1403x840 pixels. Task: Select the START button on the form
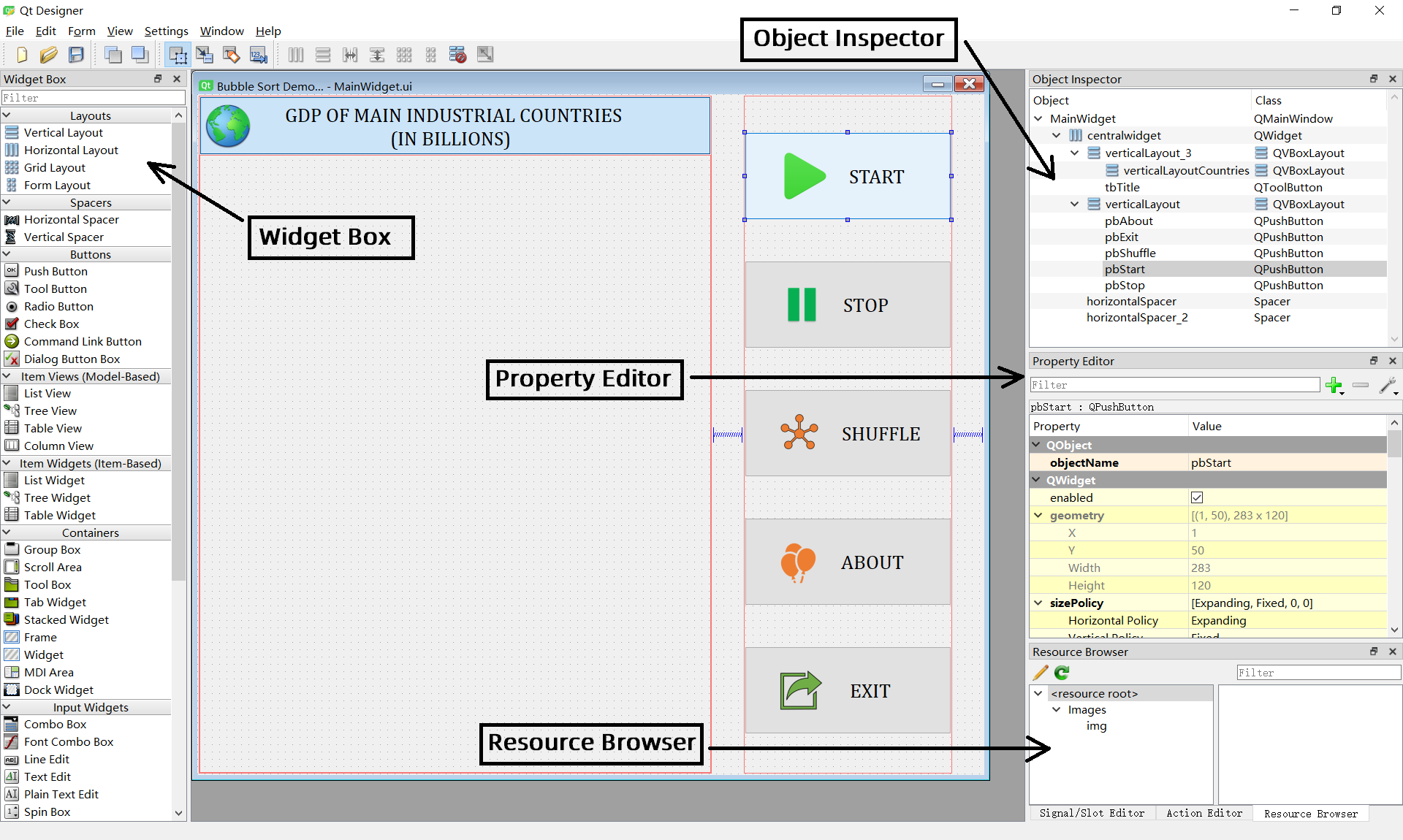coord(848,176)
